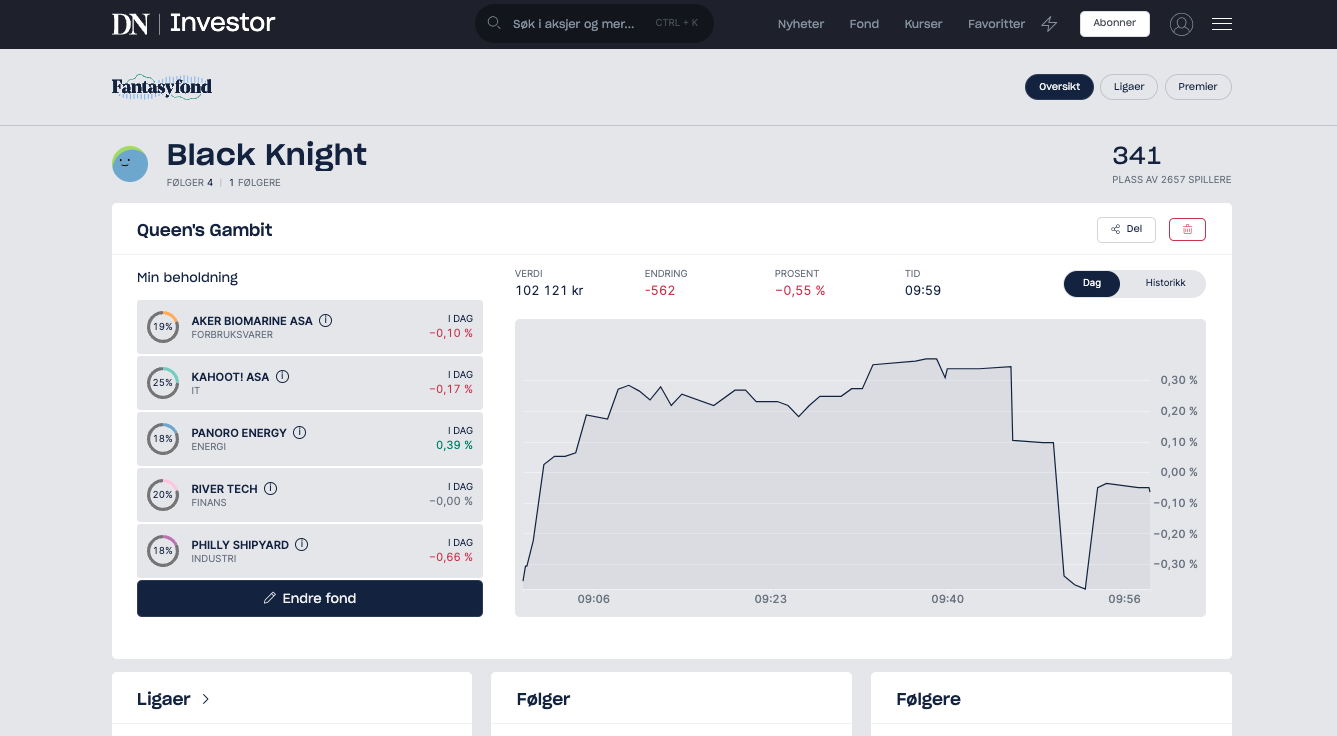This screenshot has width=1337, height=736.
Task: Click the pencil icon on Endre fond
Action: [268, 598]
